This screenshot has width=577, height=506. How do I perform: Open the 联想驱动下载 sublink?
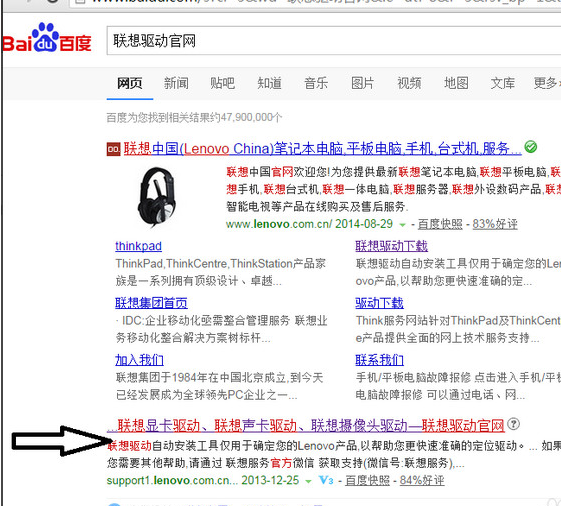(392, 246)
